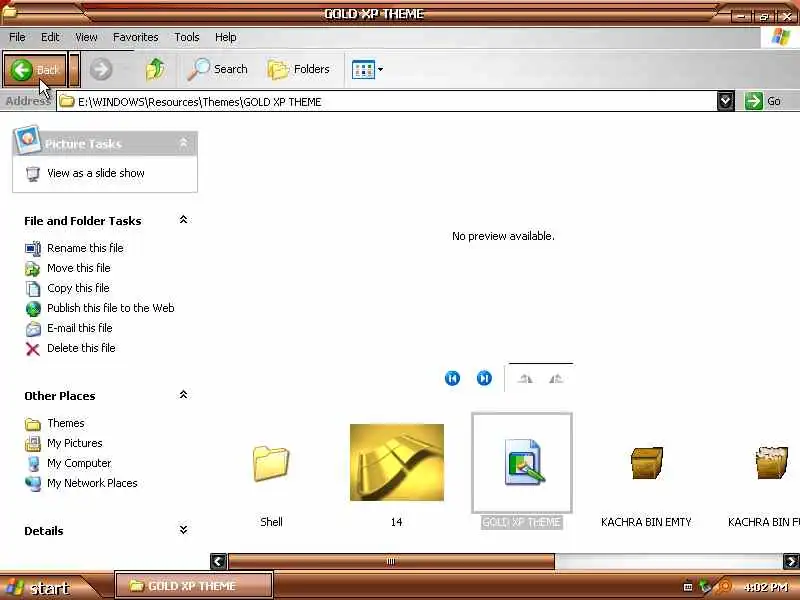Select the GOLD XP THEME file icon
The height and width of the screenshot is (600, 800).
[522, 462]
